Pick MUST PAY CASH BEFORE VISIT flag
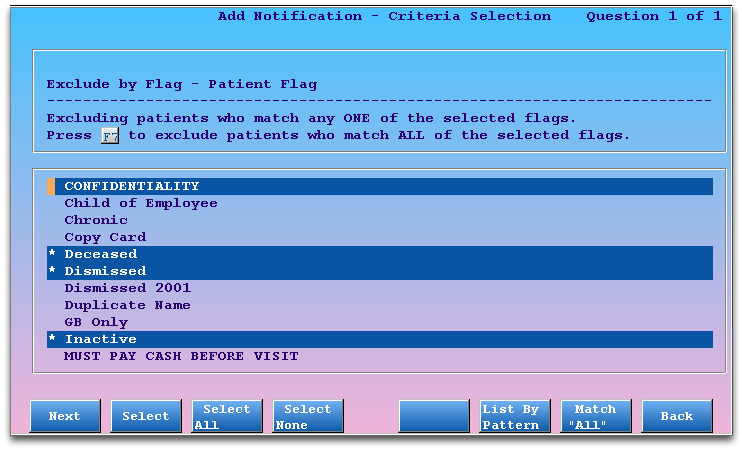742x449 pixels. [380, 357]
